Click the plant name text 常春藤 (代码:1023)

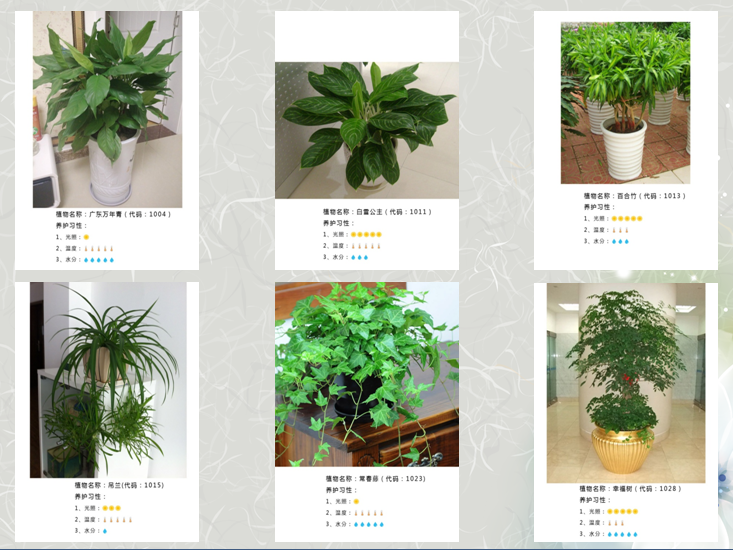375,479
